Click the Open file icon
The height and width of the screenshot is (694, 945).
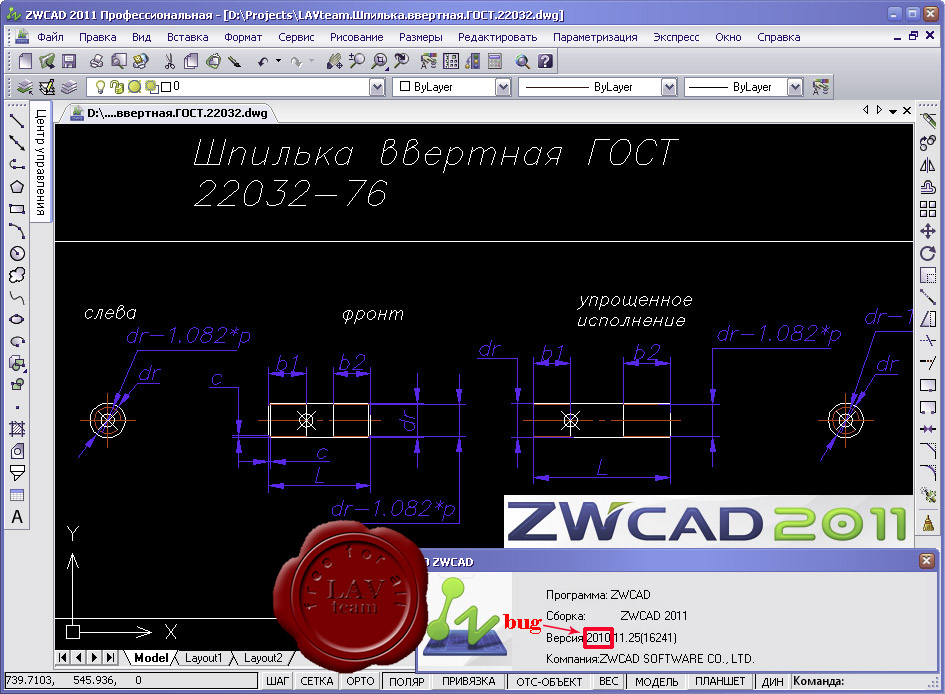point(46,61)
